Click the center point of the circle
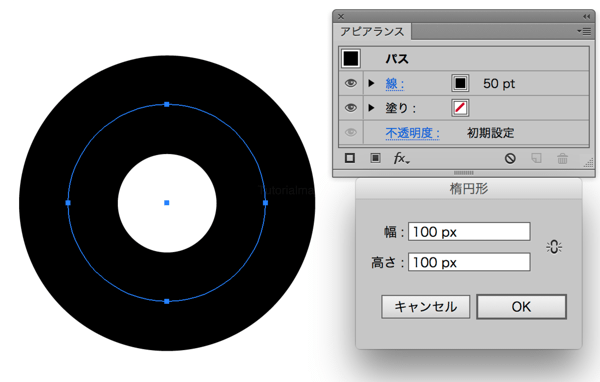The height and width of the screenshot is (382, 600). point(166,203)
